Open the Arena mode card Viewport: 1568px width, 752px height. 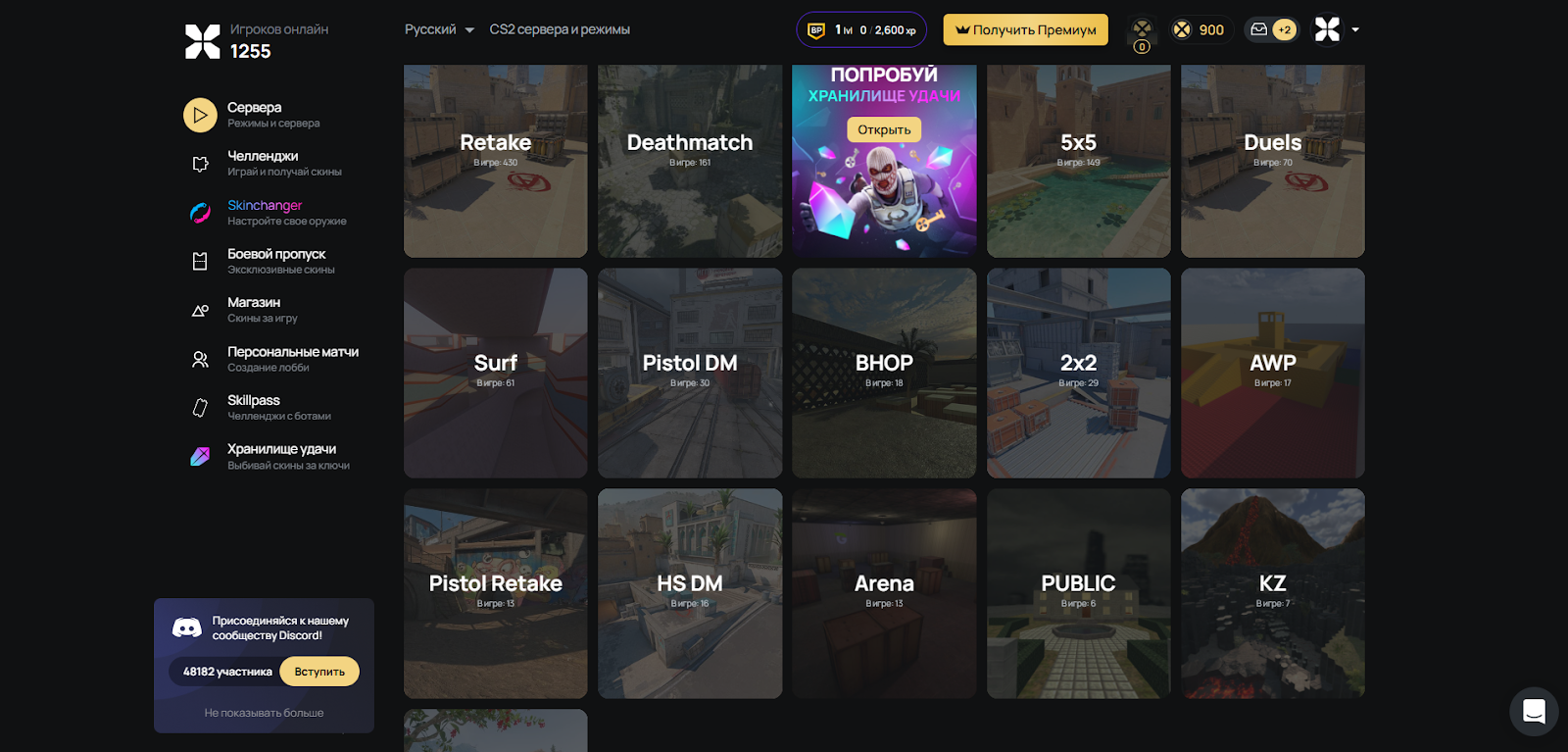pos(884,593)
